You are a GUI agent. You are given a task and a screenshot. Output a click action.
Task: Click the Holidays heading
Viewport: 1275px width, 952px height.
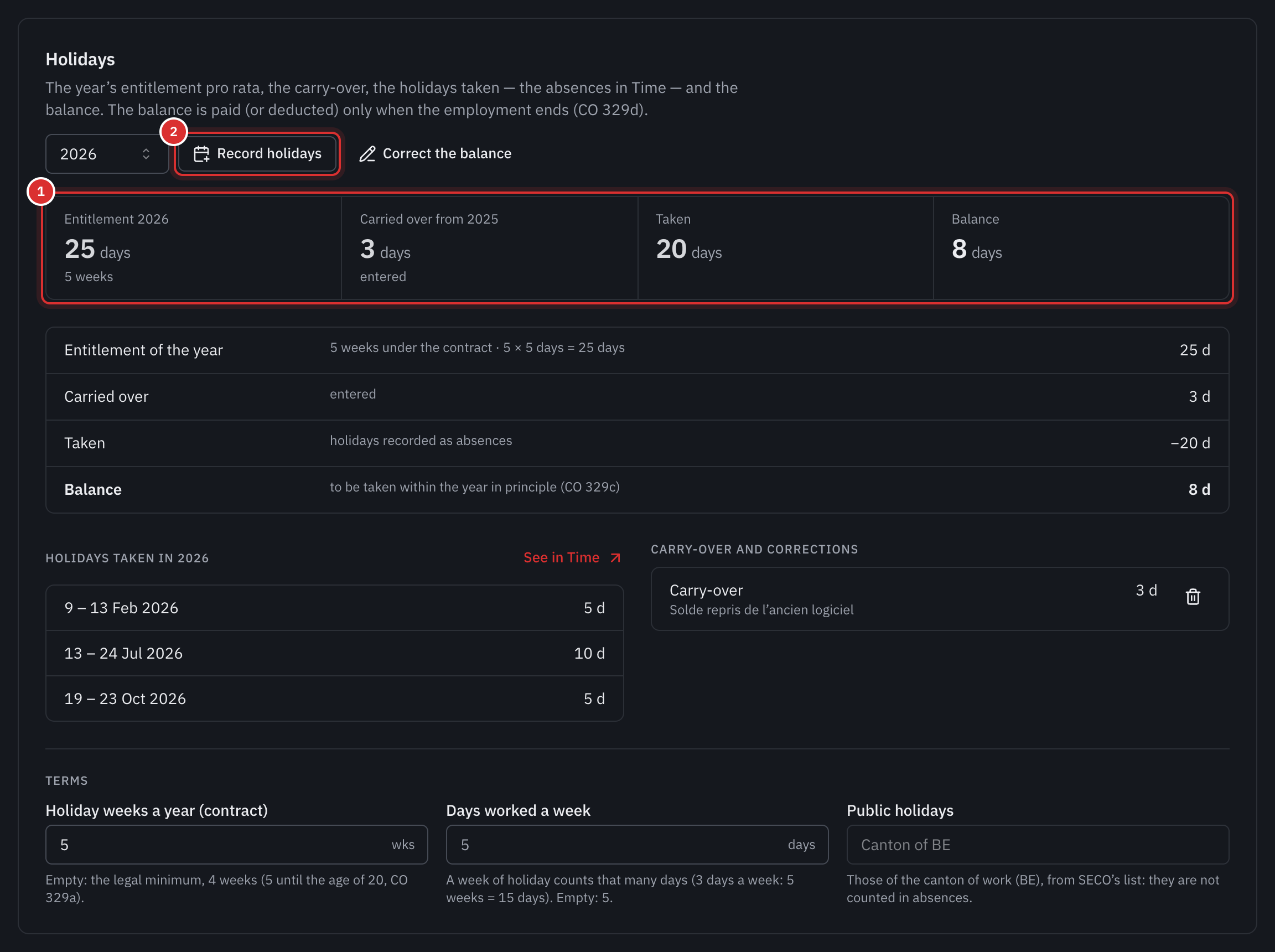pos(80,59)
